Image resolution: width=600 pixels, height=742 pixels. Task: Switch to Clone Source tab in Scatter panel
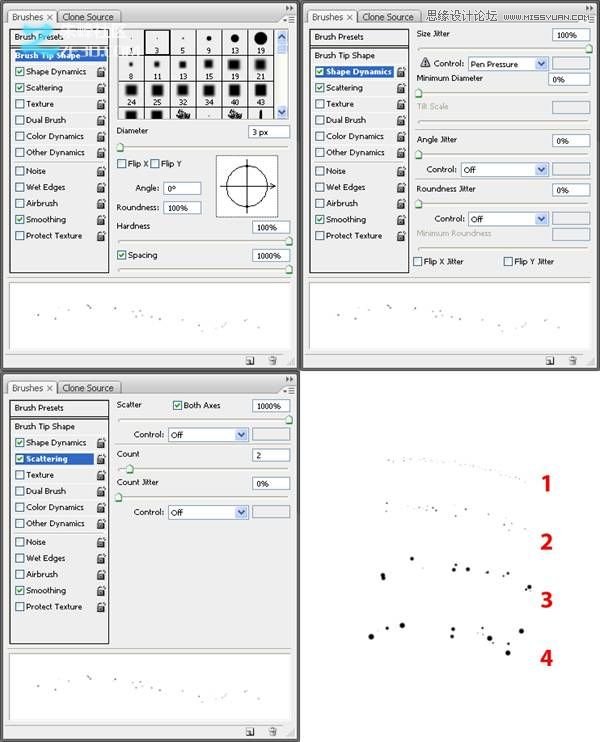click(x=88, y=388)
